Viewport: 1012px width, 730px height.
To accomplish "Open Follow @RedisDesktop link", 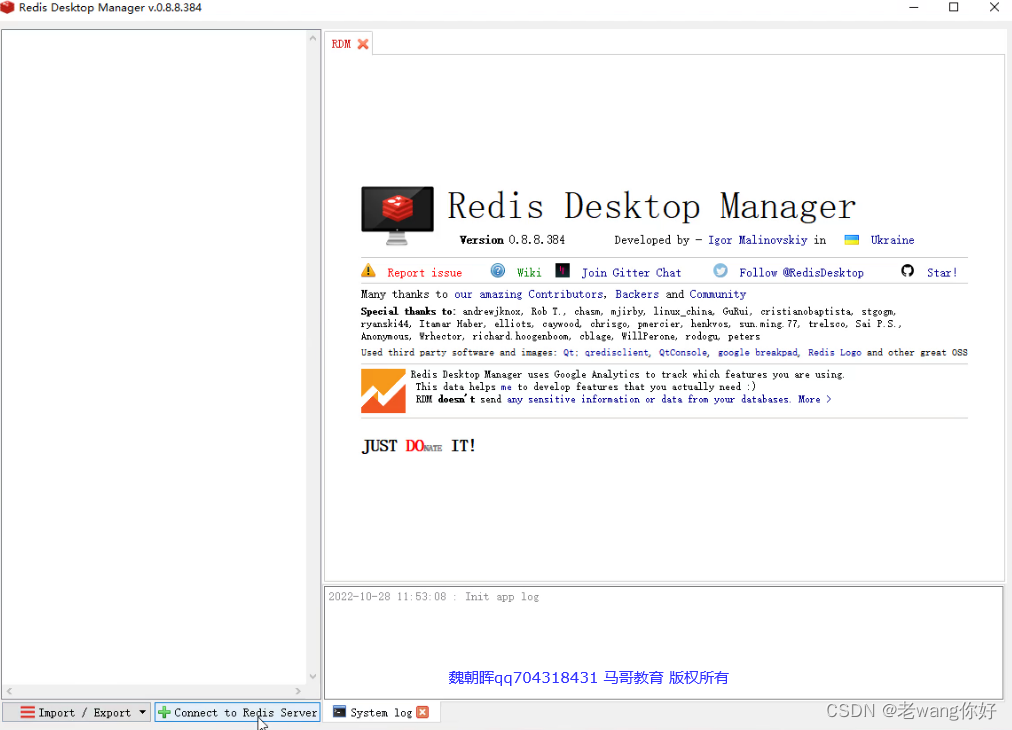I will [801, 272].
